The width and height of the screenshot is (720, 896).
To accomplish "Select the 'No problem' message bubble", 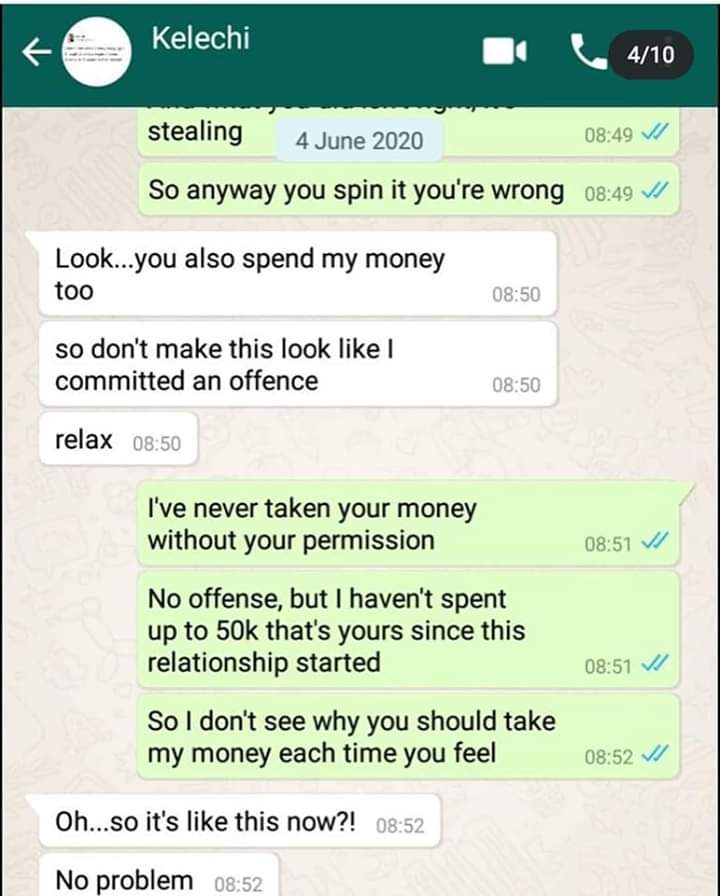I will point(159,875).
